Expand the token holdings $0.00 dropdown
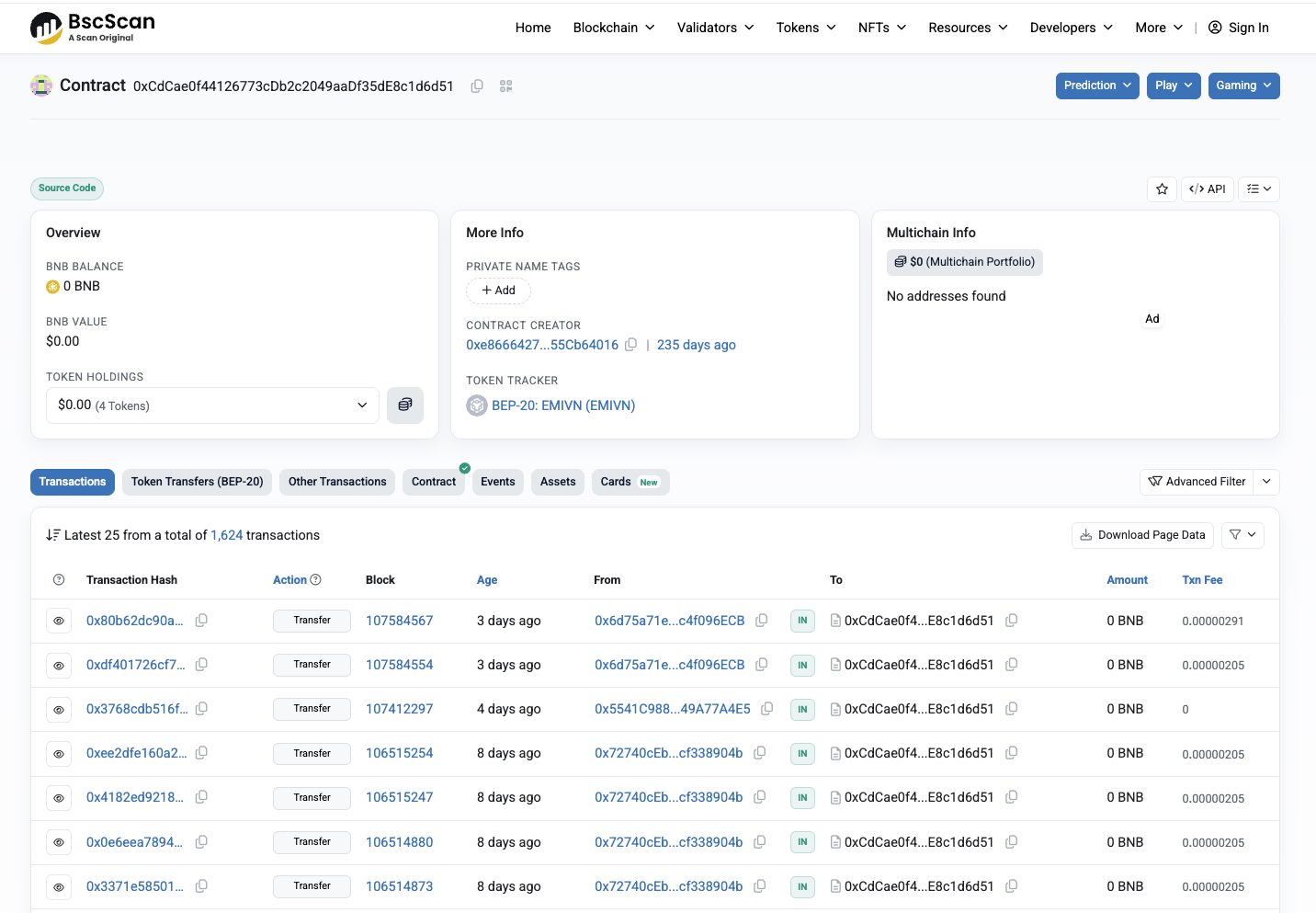The image size is (1316, 913). [x=212, y=405]
